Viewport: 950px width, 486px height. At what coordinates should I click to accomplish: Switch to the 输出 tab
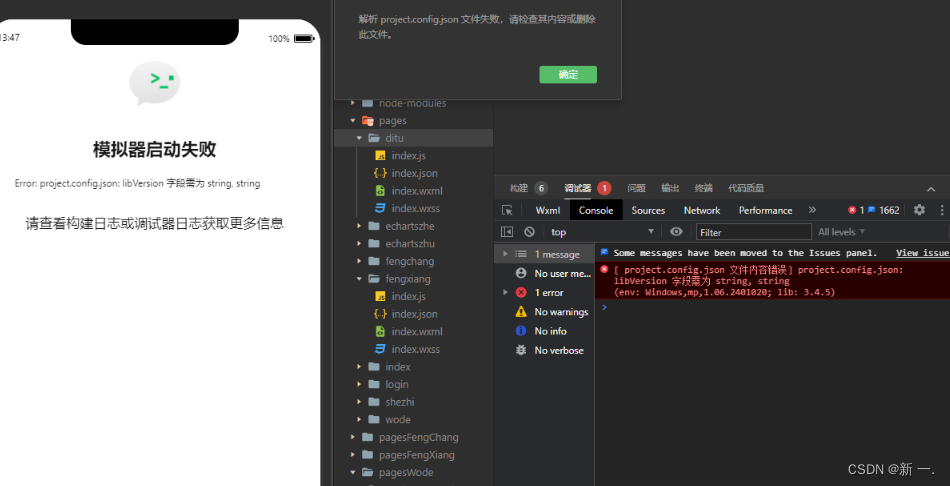pos(669,188)
